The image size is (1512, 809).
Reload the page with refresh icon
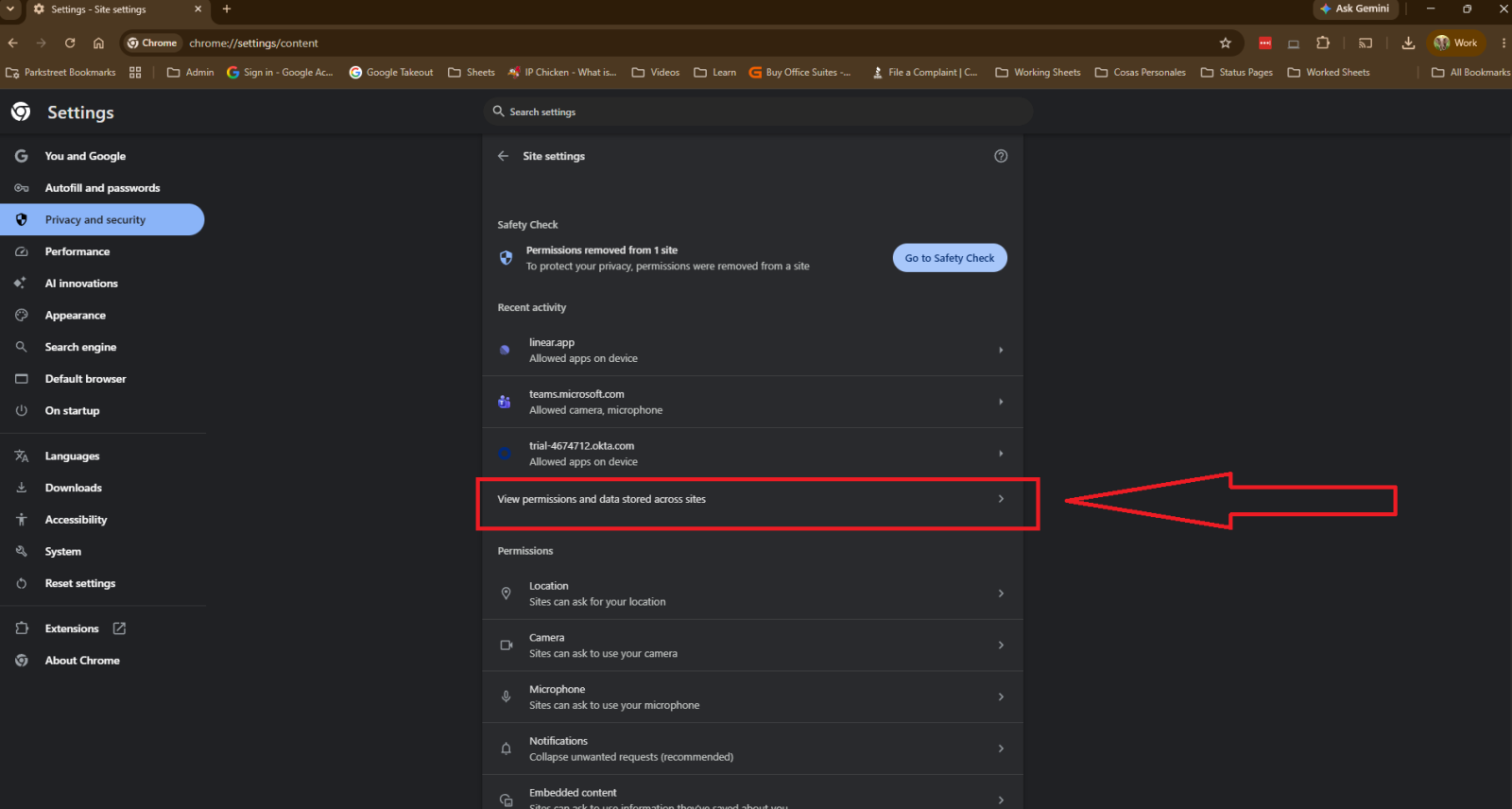click(x=70, y=43)
